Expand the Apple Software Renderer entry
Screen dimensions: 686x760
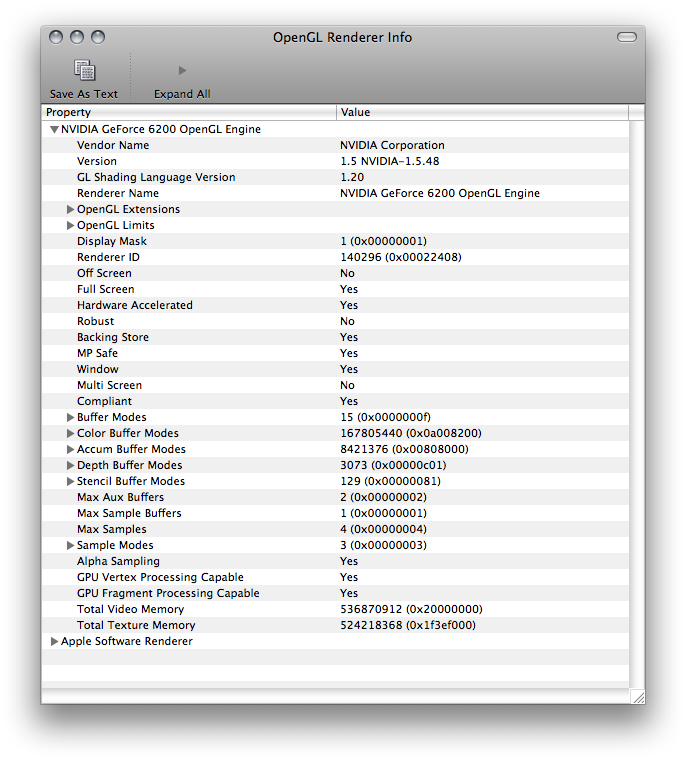(x=54, y=641)
